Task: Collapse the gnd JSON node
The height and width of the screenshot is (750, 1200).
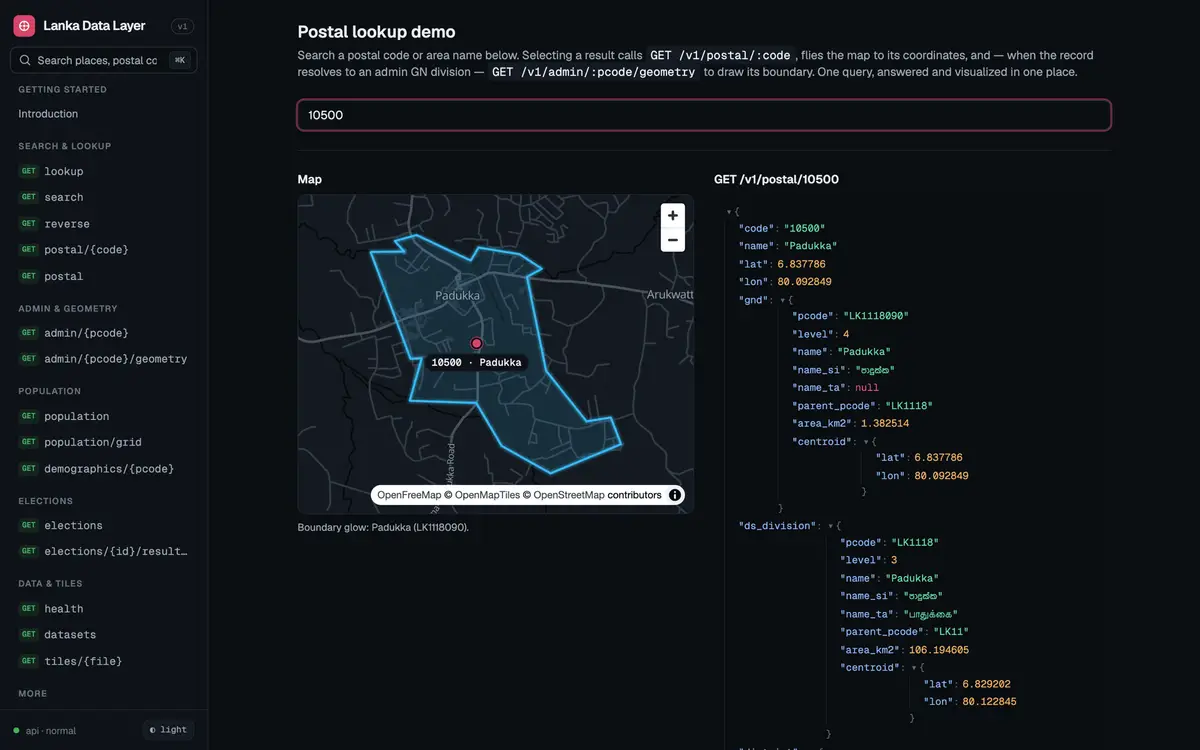Action: coord(781,300)
